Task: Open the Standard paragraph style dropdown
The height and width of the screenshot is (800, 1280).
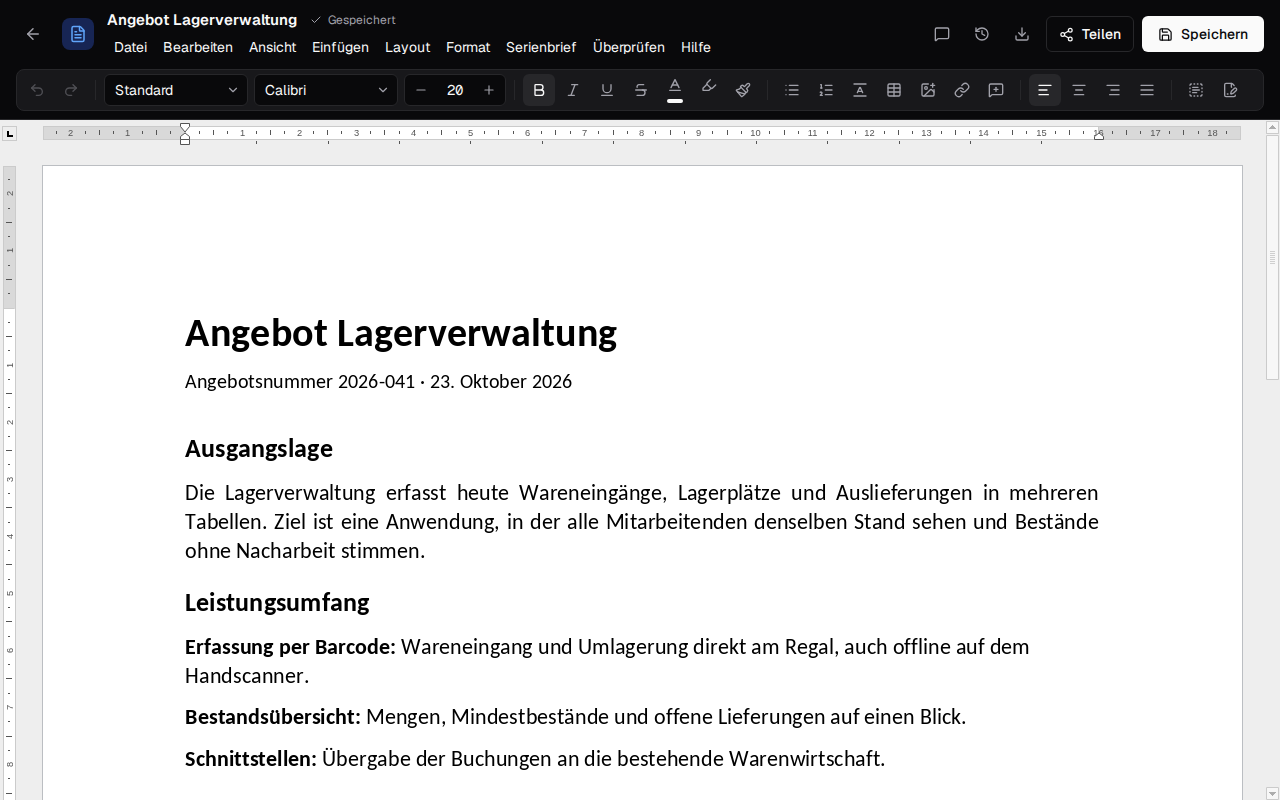Action: click(x=176, y=90)
